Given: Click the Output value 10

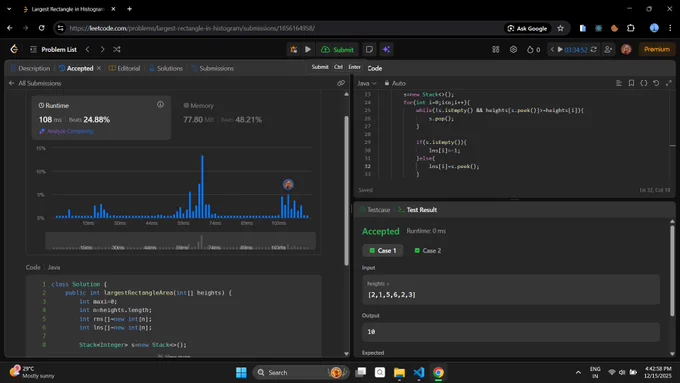Looking at the screenshot, I should 371,331.
